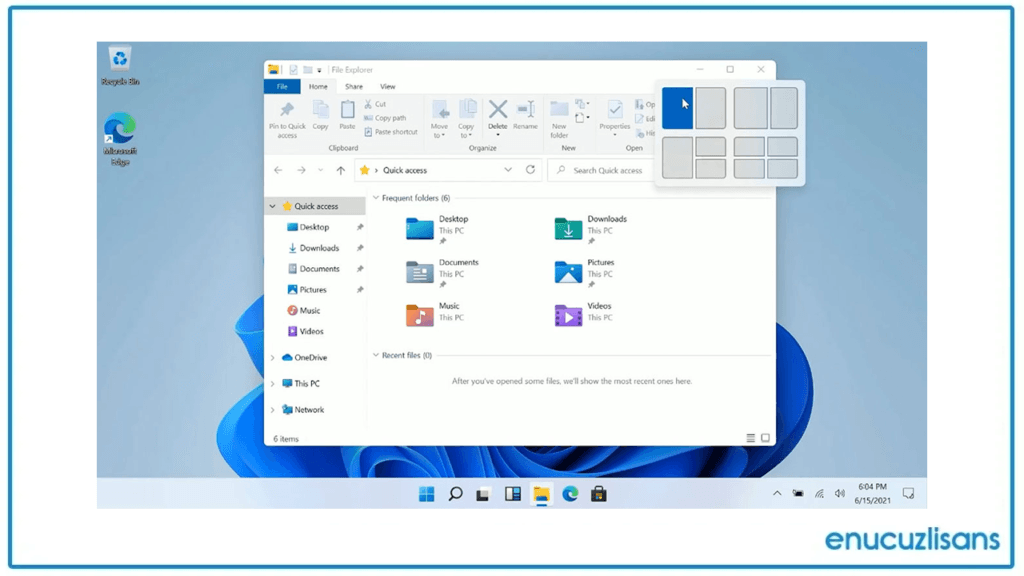Open the address bar dropdown arrow
The height and width of the screenshot is (576, 1024).
508,170
